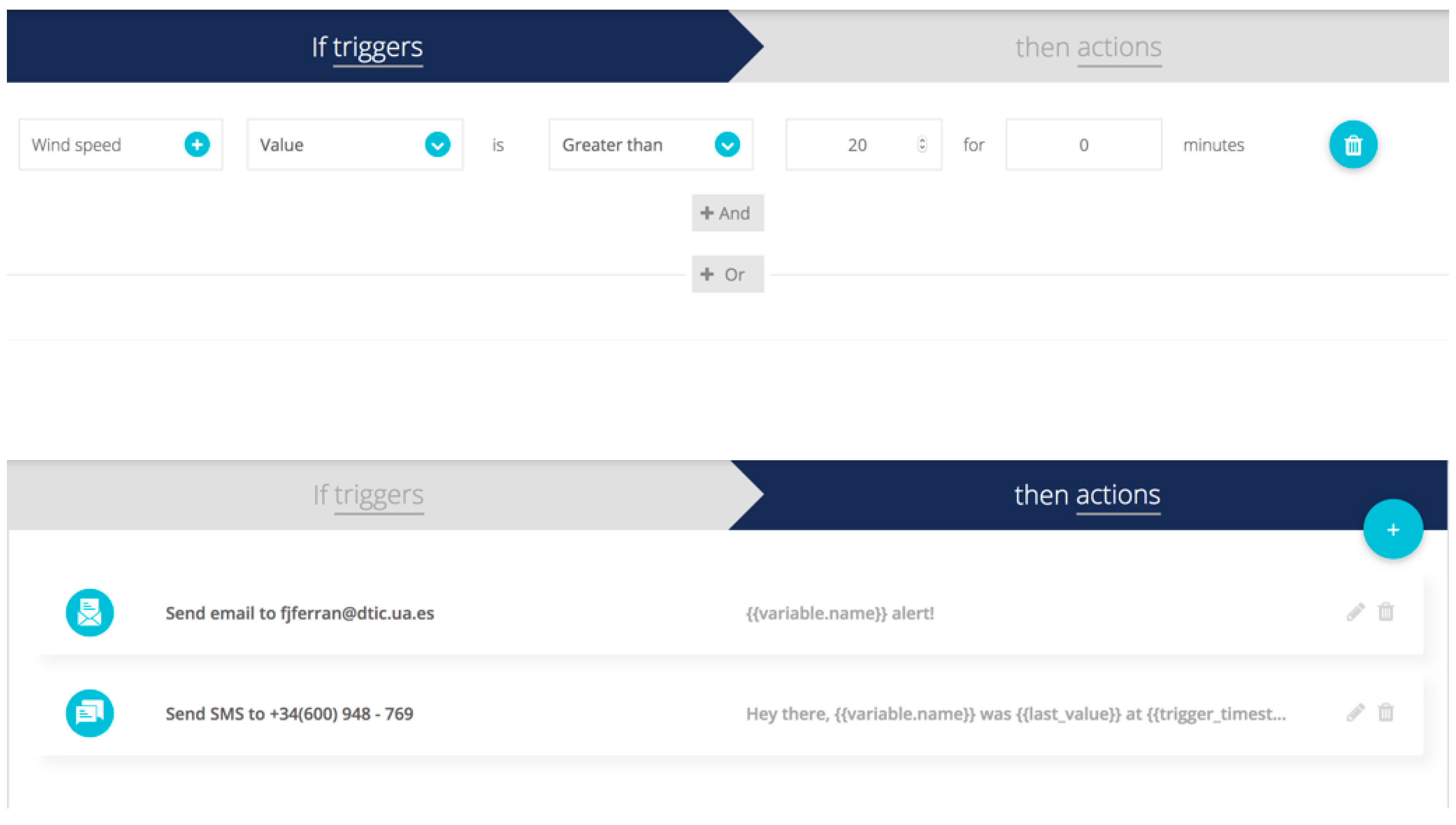Delete the trigger with the trash button
The width and height of the screenshot is (1456, 825).
pyautogui.click(x=1352, y=144)
